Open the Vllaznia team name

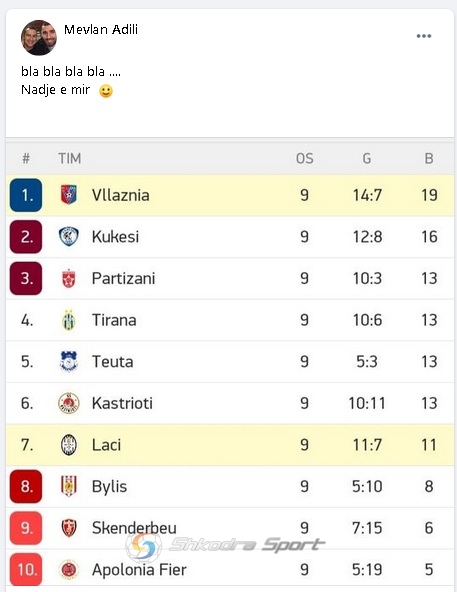click(120, 195)
